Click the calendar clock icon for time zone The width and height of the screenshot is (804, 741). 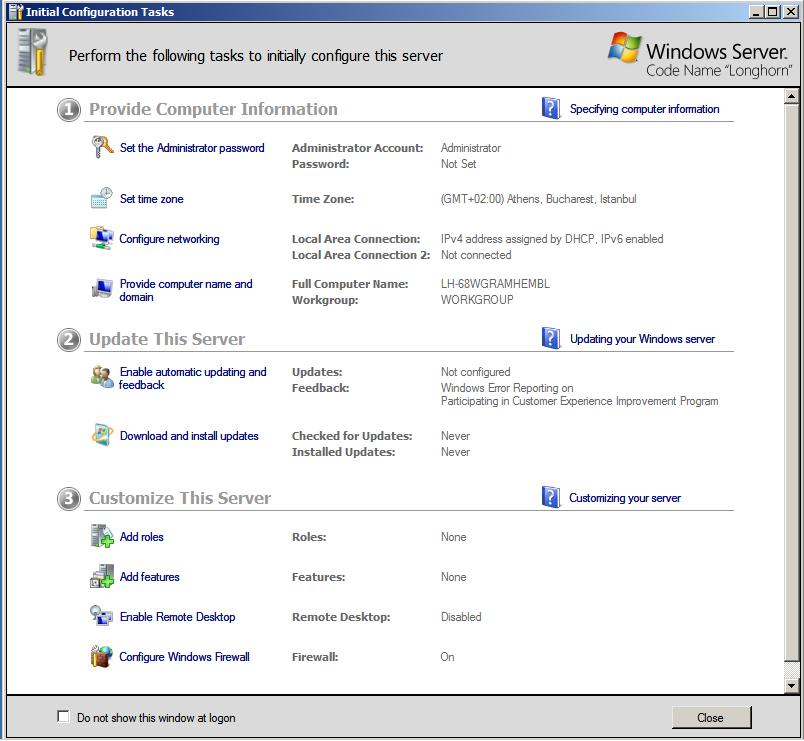[x=102, y=198]
